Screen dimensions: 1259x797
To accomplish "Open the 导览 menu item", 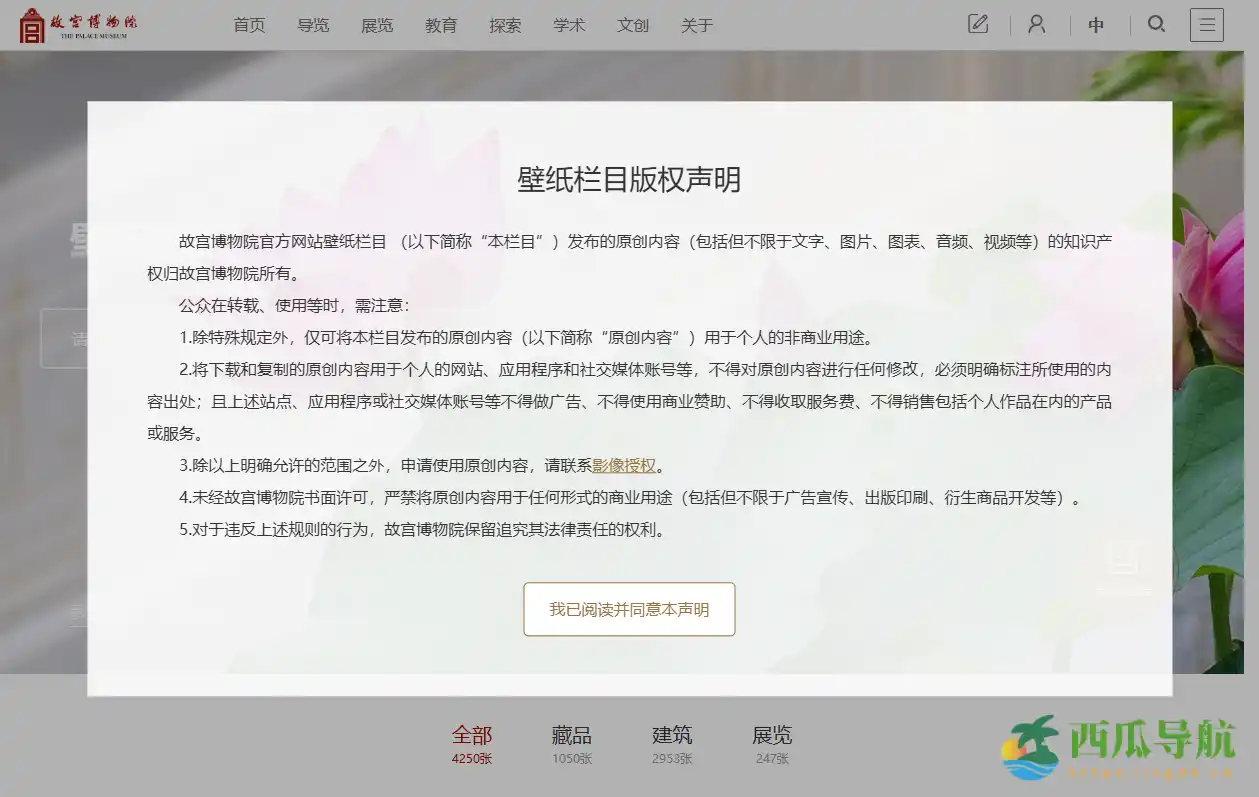I will [313, 25].
